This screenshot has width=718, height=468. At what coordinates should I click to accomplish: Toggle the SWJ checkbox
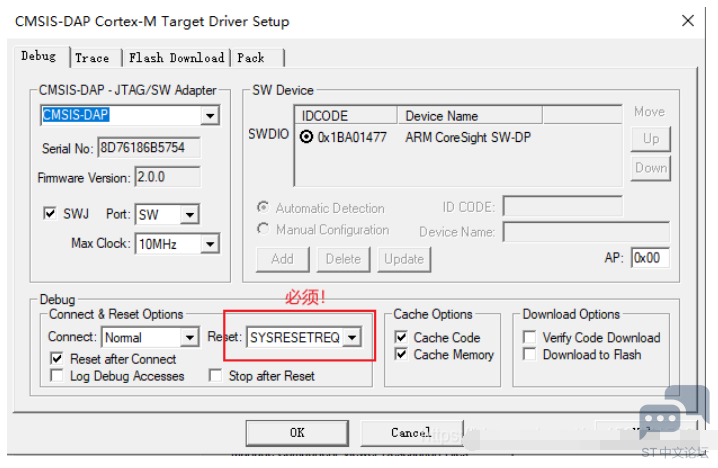(49, 213)
